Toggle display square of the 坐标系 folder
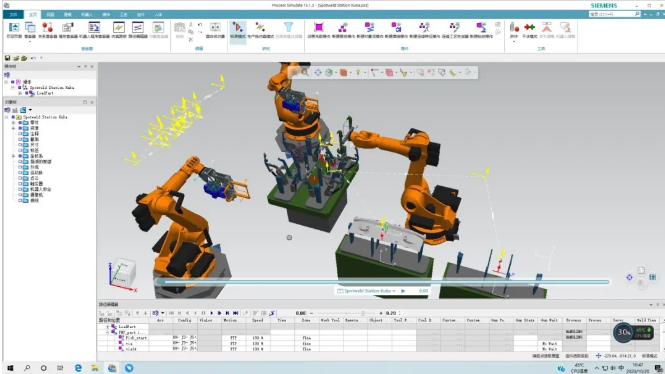665x374 pixels. [20, 156]
